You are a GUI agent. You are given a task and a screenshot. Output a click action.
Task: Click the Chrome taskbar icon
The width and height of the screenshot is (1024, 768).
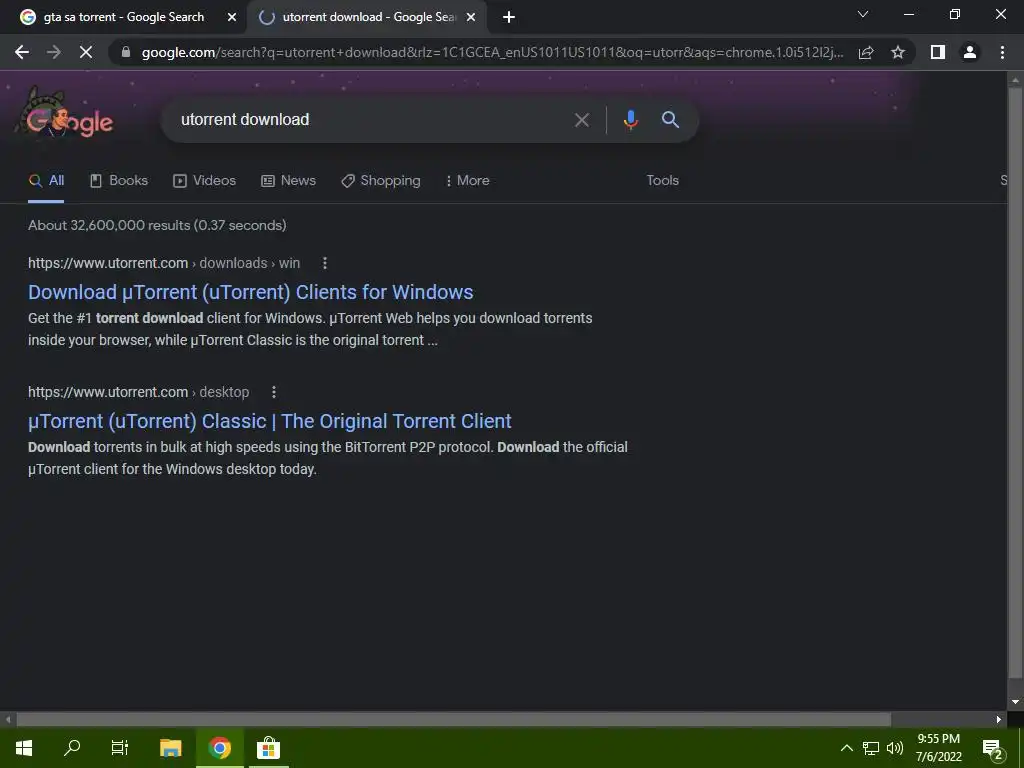pyautogui.click(x=220, y=748)
